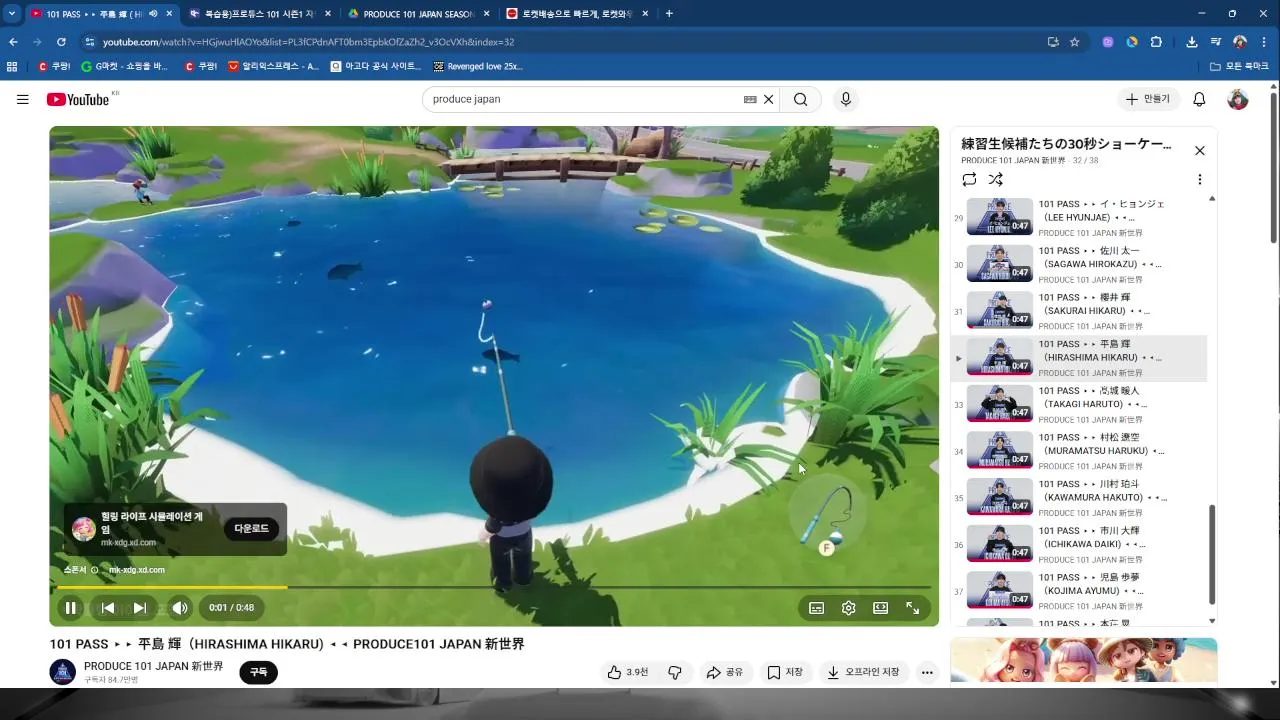Select ICHIKAWA DAIKI video in playlist

point(1079,544)
